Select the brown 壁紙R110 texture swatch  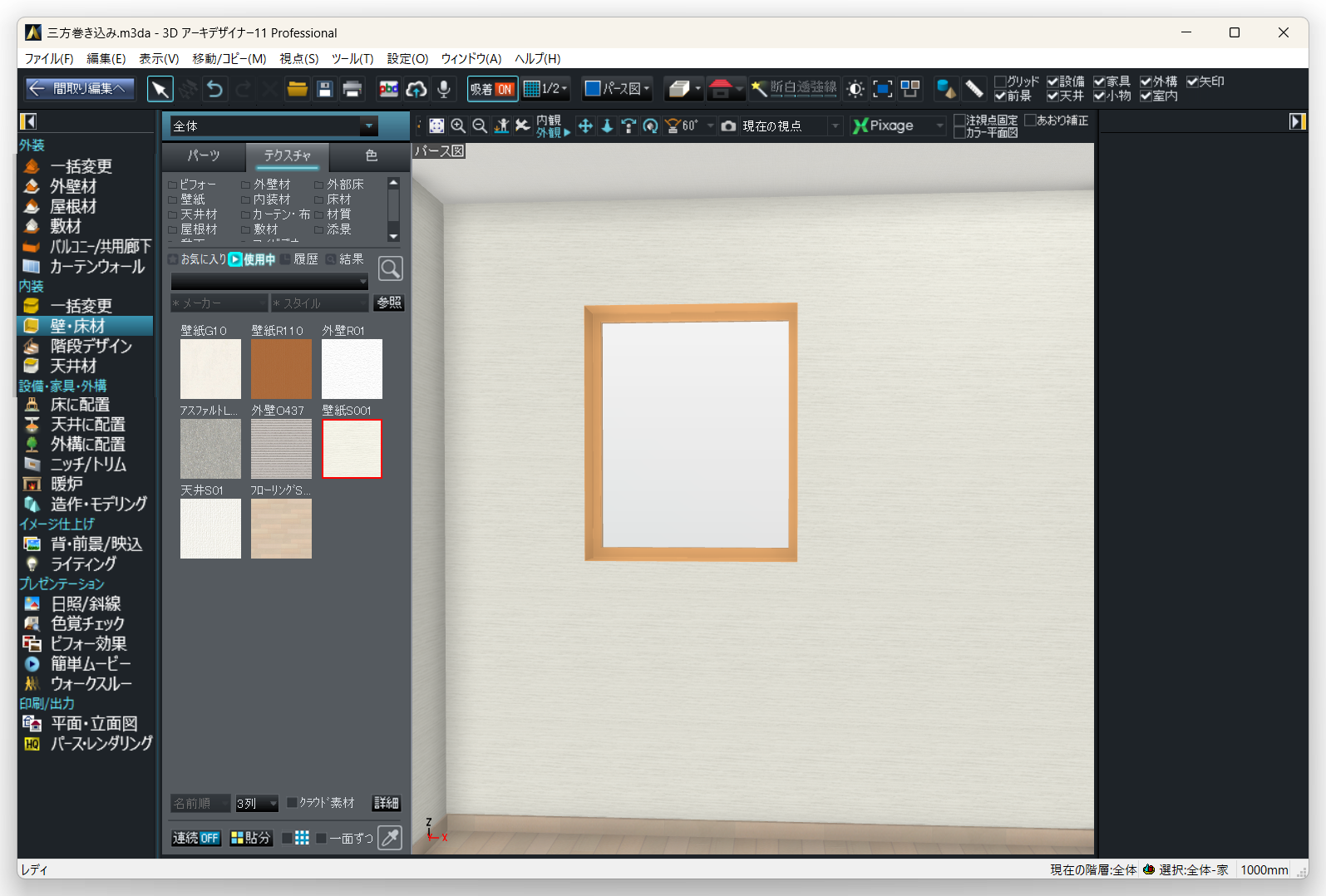pyautogui.click(x=281, y=369)
